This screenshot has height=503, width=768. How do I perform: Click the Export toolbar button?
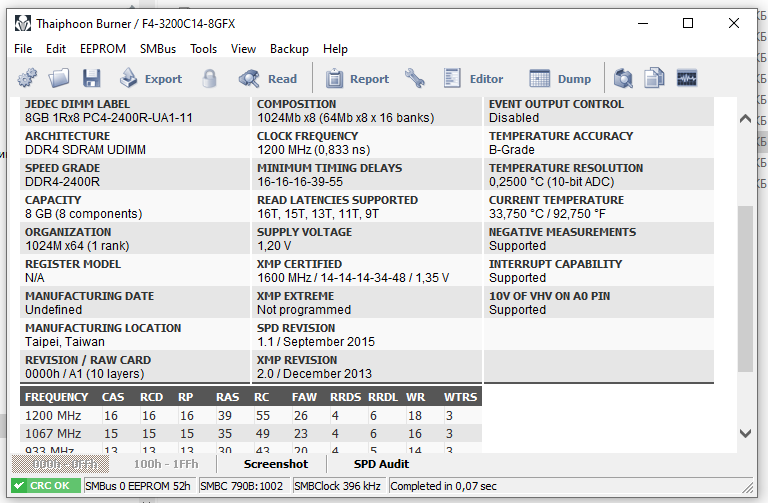[x=151, y=78]
